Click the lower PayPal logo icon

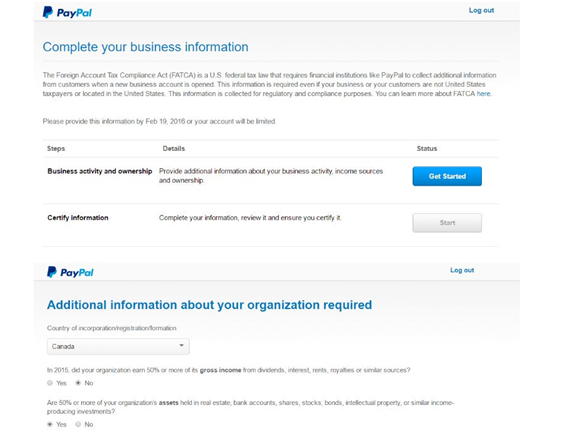point(70,272)
